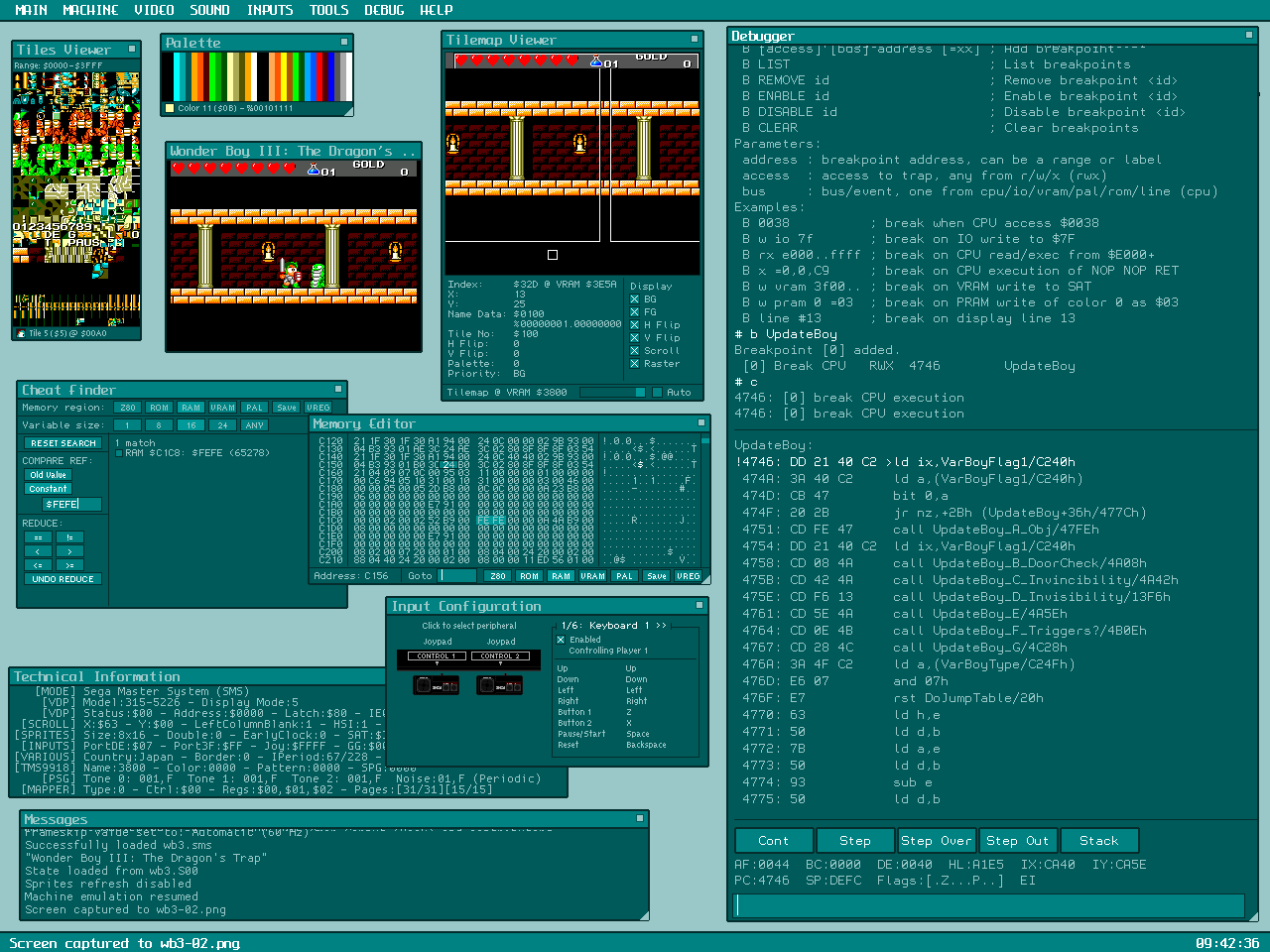Click the Stack button in Debugger

[x=1099, y=841]
